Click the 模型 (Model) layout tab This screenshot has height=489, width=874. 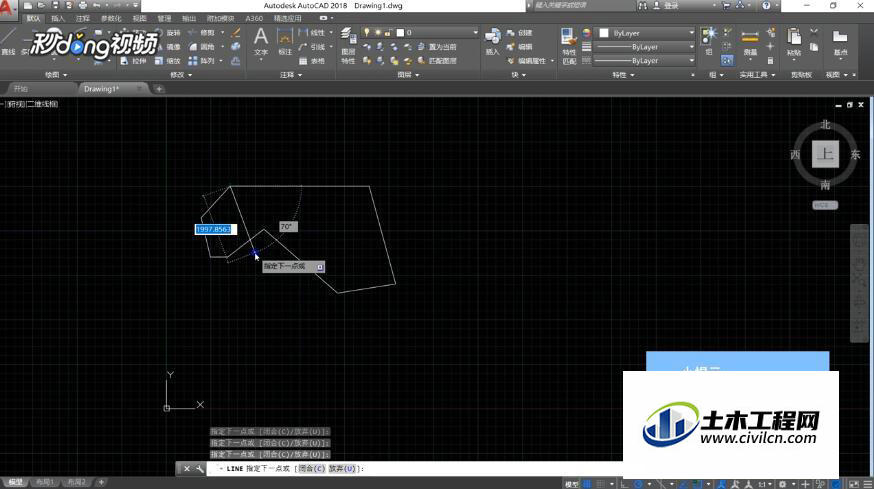pyautogui.click(x=15, y=482)
